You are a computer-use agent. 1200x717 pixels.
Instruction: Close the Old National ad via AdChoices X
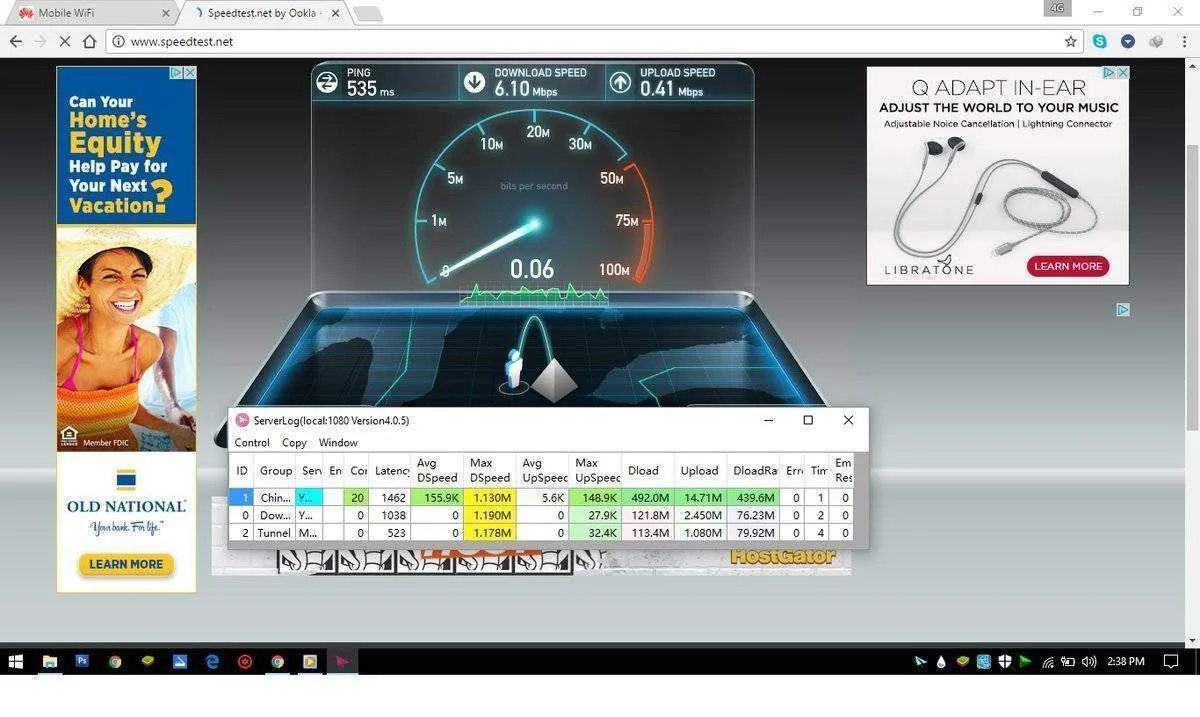(190, 73)
